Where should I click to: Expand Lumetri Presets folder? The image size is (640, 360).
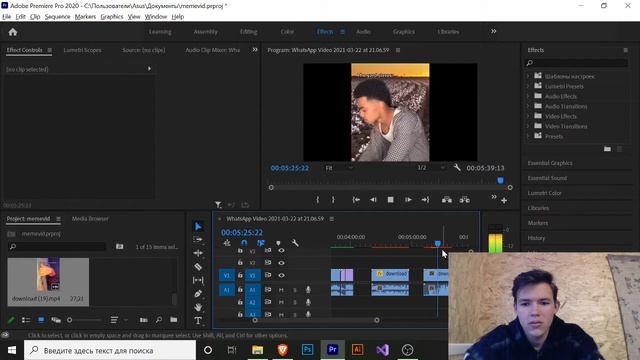coord(528,86)
